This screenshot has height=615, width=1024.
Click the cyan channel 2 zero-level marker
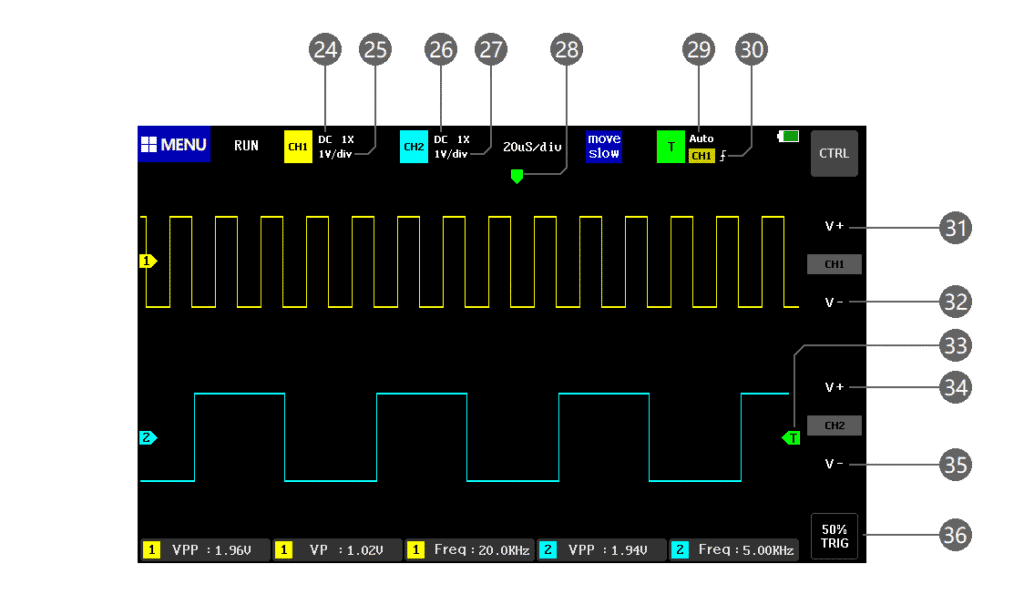(x=148, y=438)
